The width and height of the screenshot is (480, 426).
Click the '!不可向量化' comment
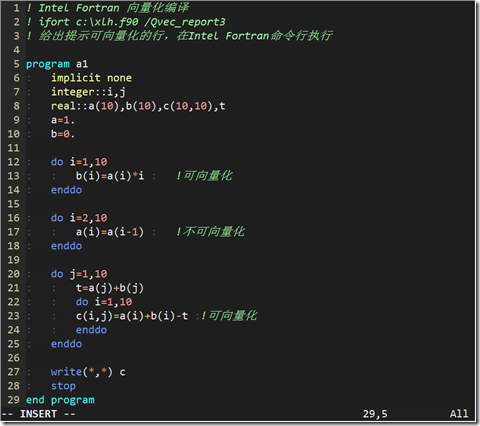point(211,232)
